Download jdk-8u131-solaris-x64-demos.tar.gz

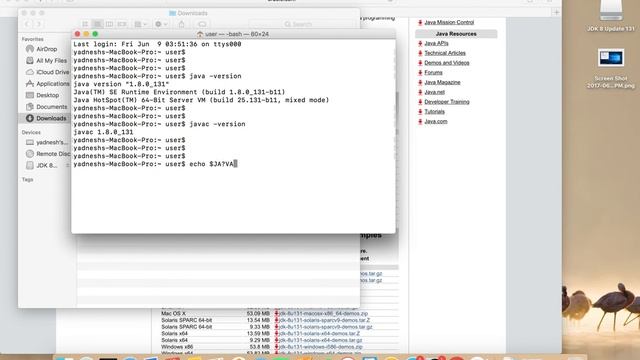320,340
